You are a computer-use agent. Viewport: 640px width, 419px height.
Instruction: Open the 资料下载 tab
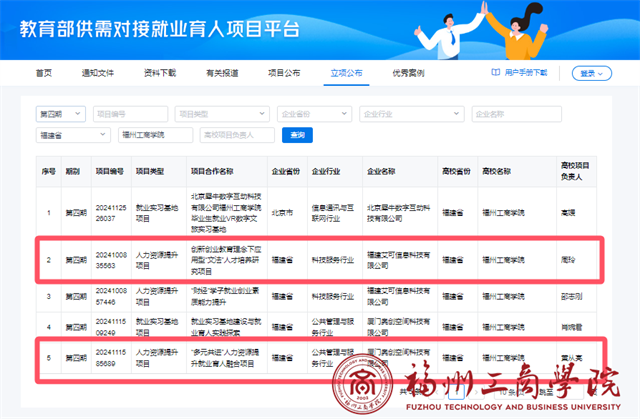pyautogui.click(x=160, y=73)
